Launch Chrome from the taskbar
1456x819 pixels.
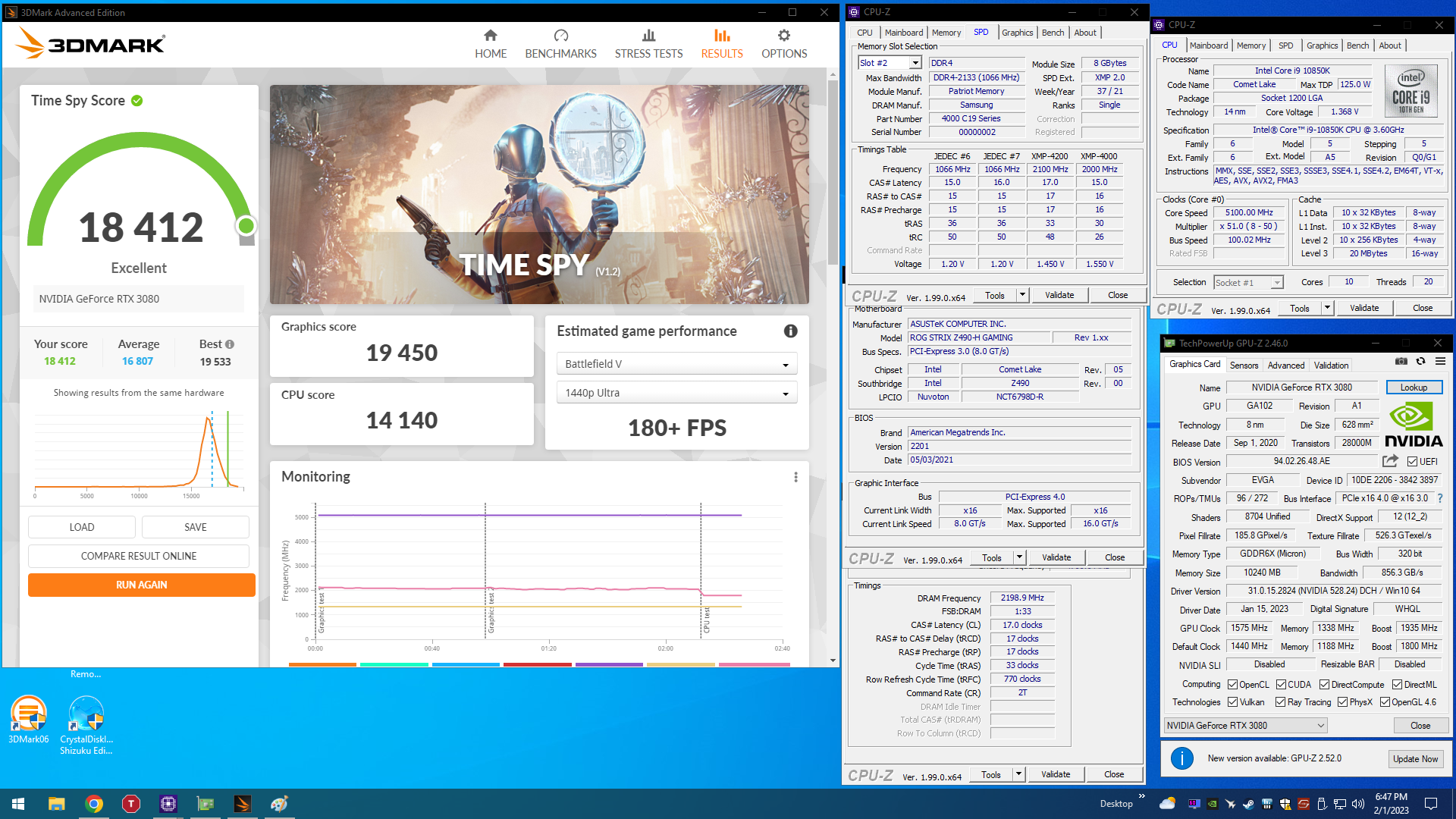pyautogui.click(x=94, y=804)
